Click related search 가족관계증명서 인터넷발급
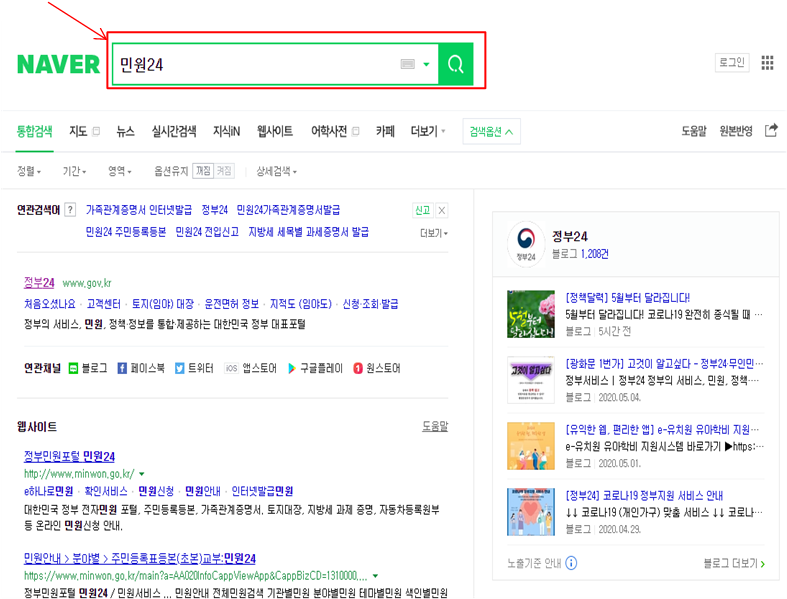 (139, 210)
